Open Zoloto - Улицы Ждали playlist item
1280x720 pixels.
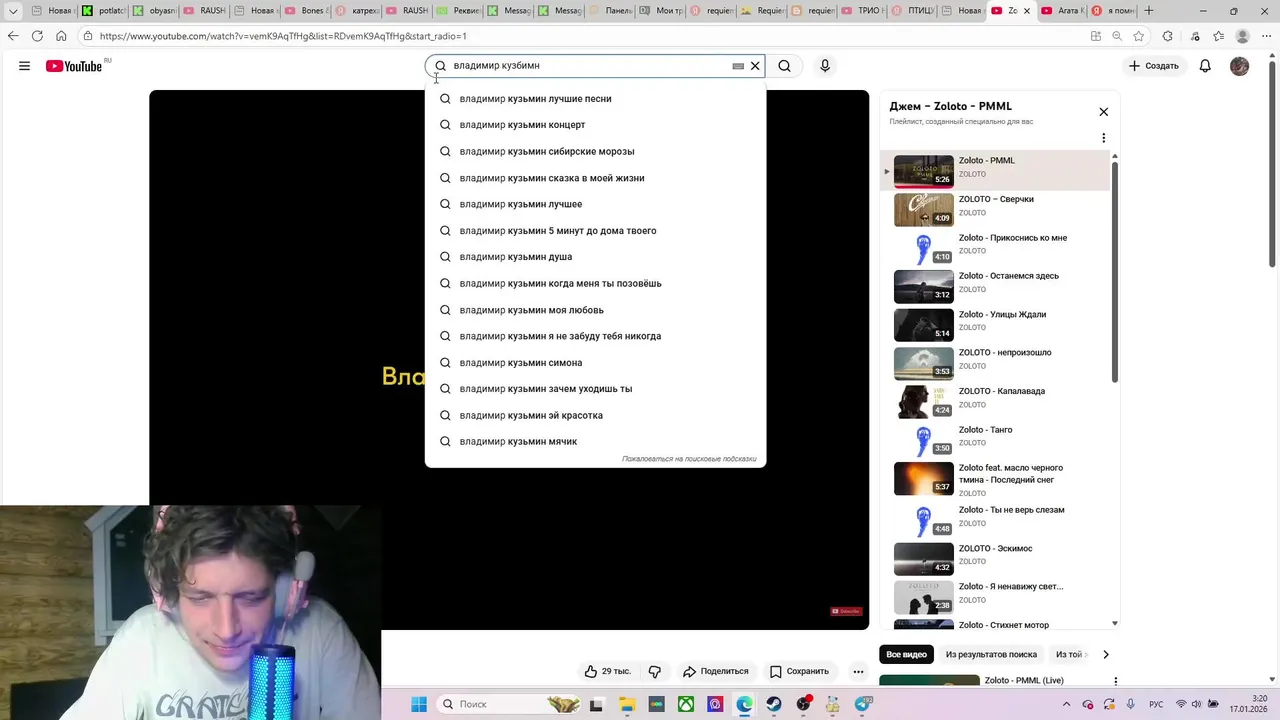tap(995, 325)
